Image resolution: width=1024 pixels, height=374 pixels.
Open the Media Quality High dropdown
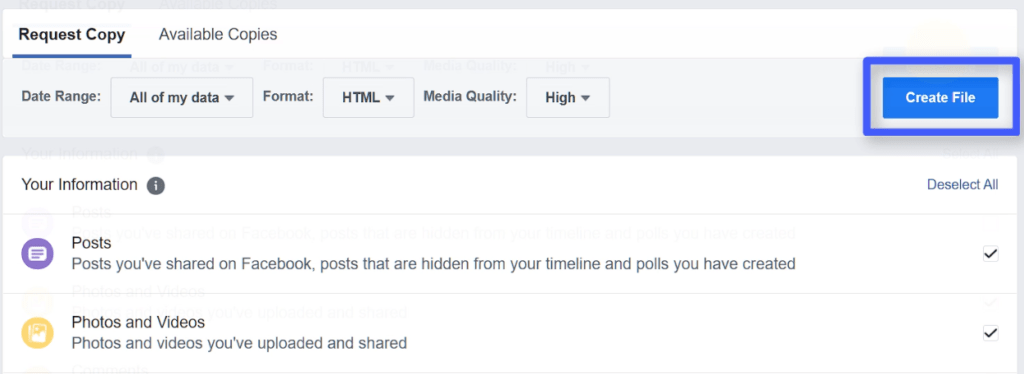click(568, 97)
